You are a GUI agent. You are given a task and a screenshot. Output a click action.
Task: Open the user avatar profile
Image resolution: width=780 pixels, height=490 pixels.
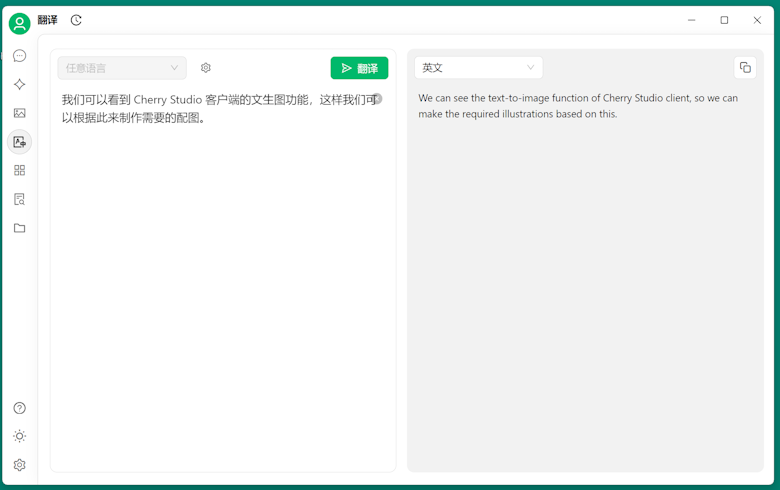tap(19, 23)
